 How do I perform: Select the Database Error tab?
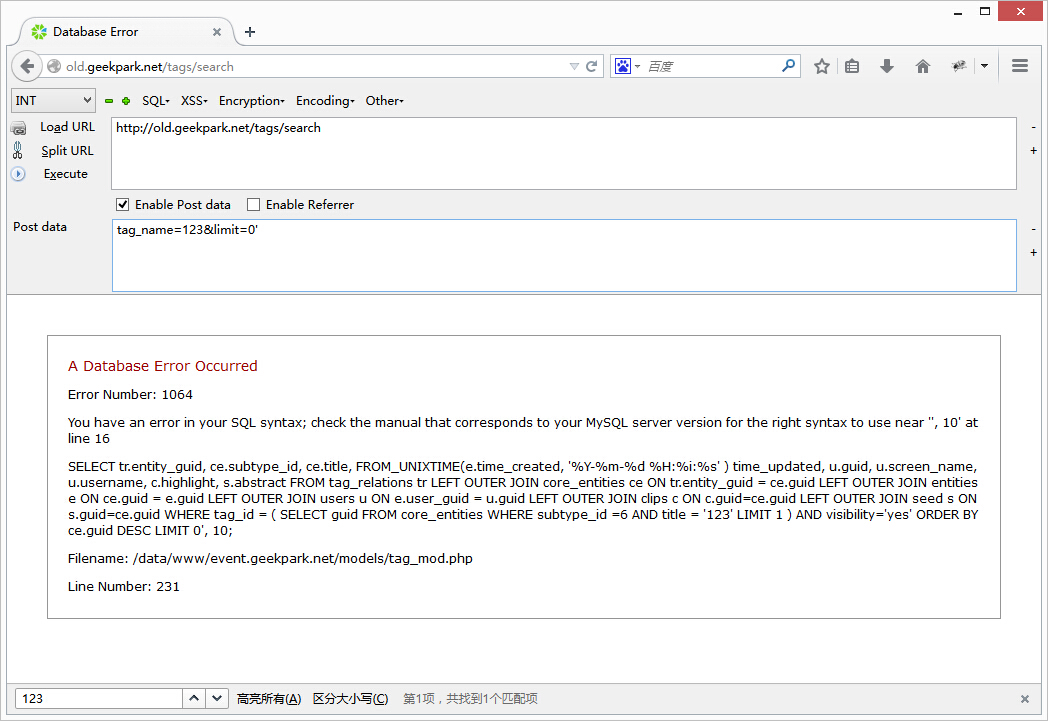[x=127, y=32]
